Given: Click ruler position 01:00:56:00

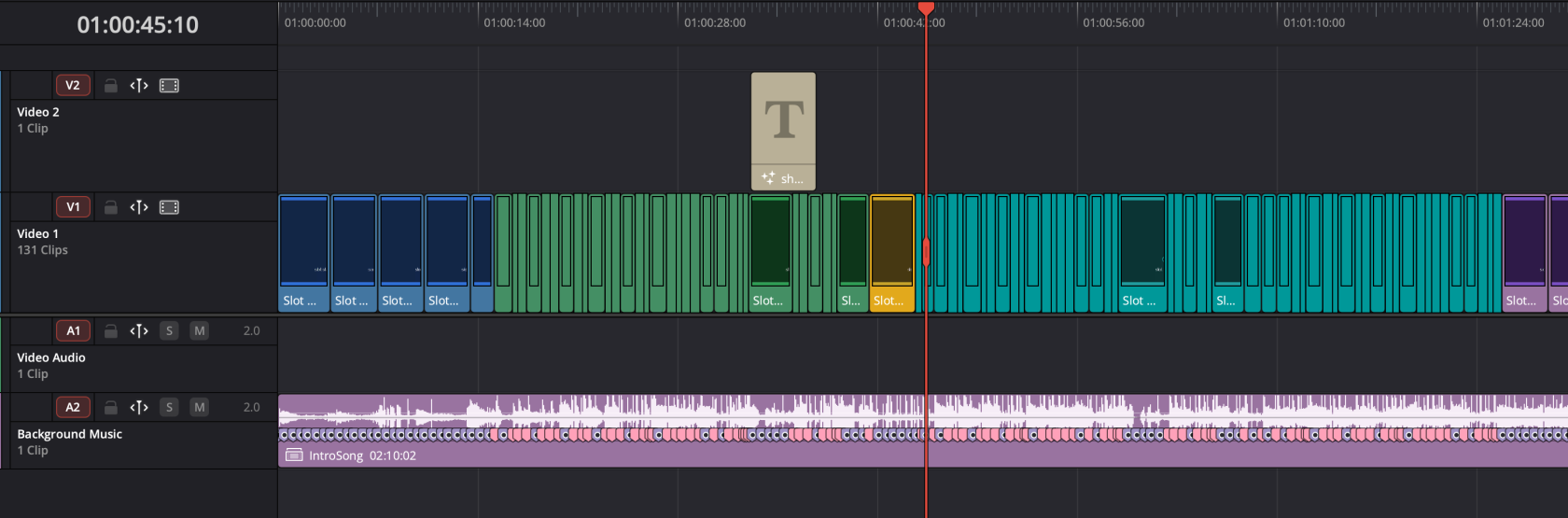Looking at the screenshot, I should [1113, 22].
